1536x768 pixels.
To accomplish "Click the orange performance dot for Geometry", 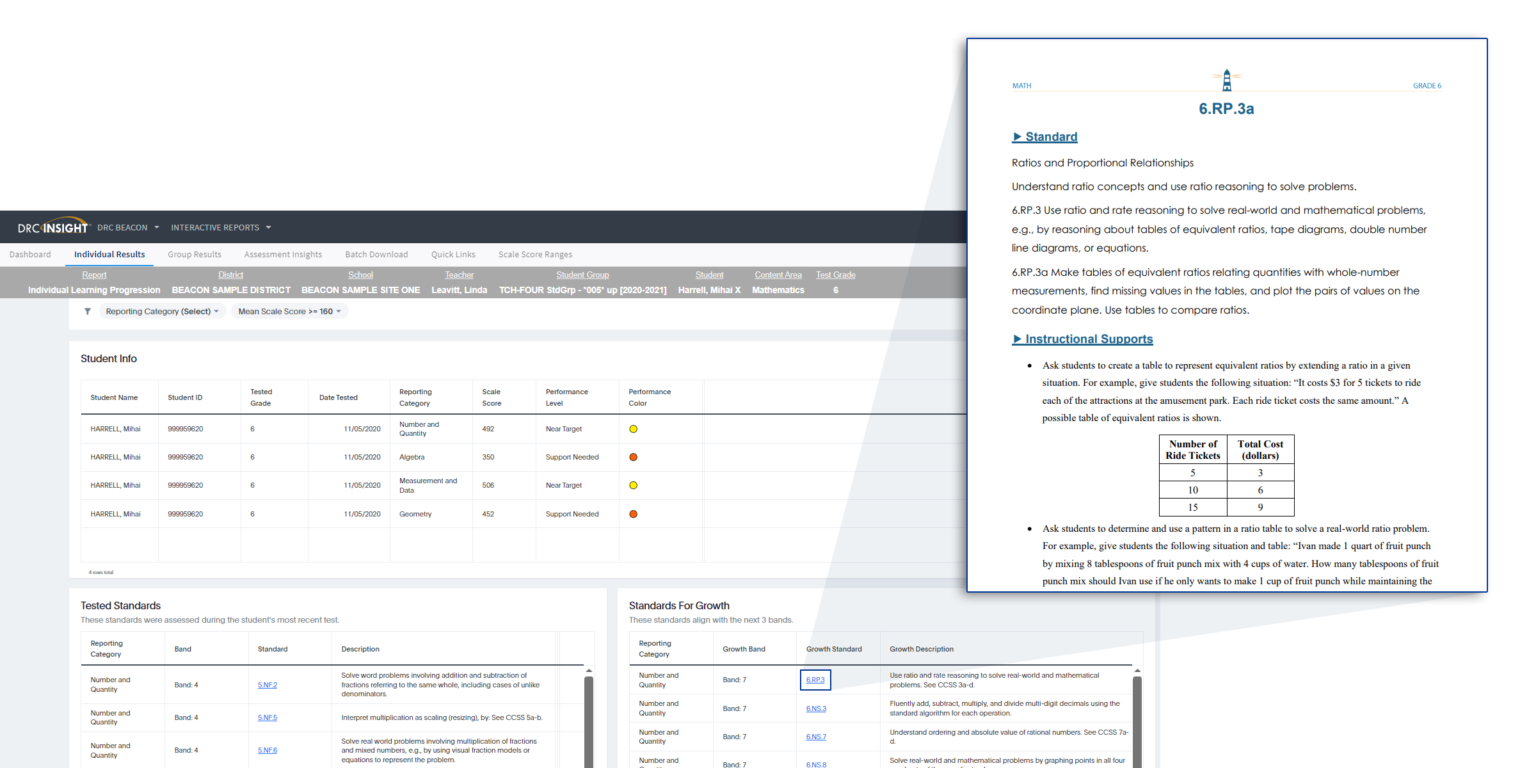I will point(633,514).
